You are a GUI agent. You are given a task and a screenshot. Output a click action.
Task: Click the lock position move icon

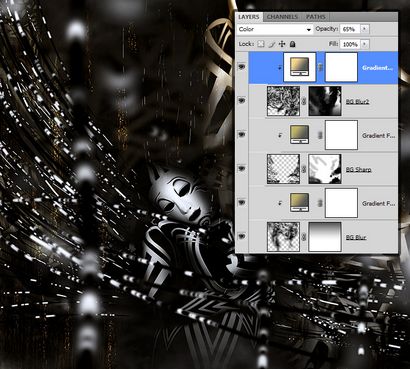(x=282, y=44)
